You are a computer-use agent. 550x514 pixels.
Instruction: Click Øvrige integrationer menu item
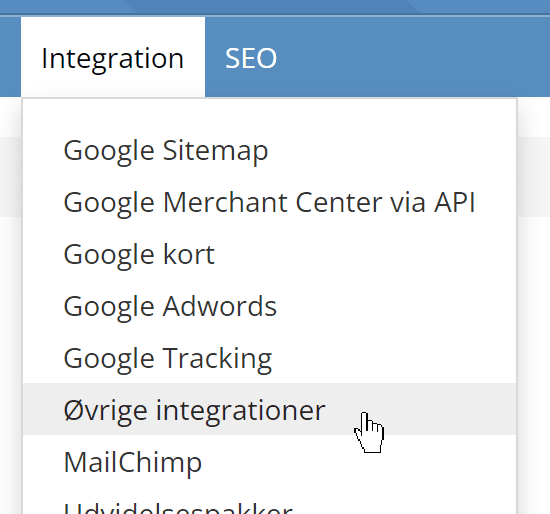(269, 409)
